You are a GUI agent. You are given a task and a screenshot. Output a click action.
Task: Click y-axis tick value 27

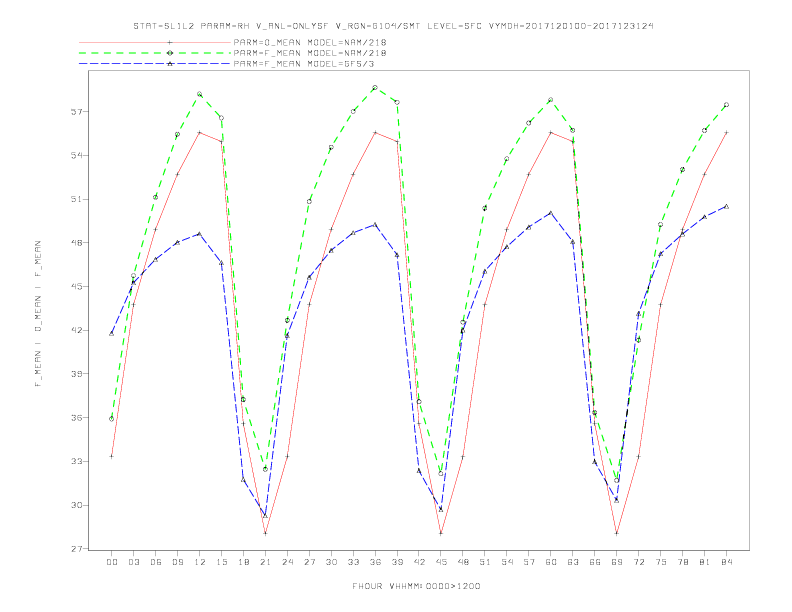(x=76, y=549)
